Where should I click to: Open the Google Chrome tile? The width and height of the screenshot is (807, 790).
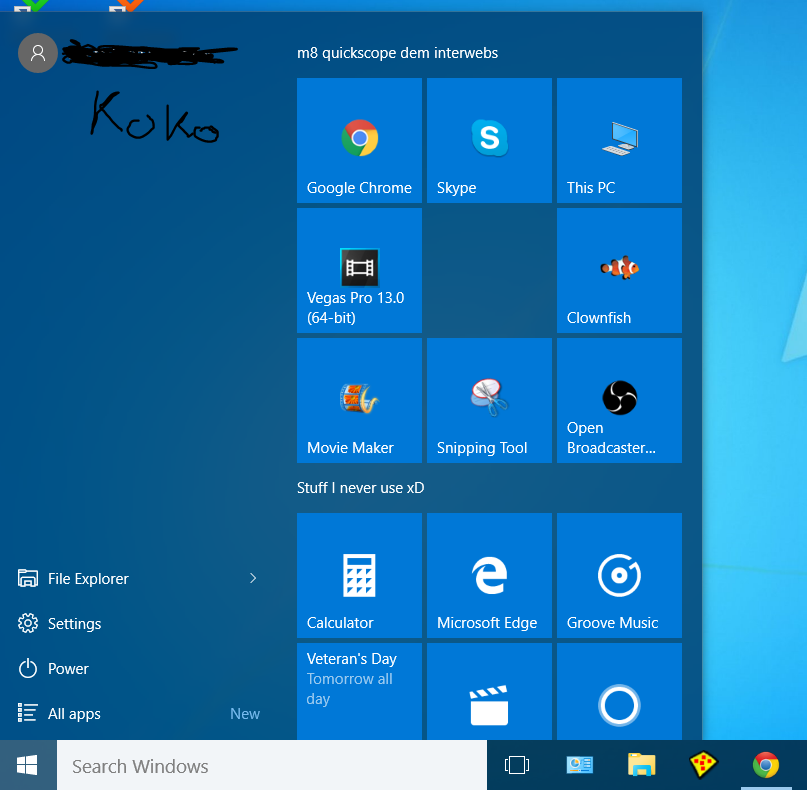(359, 140)
